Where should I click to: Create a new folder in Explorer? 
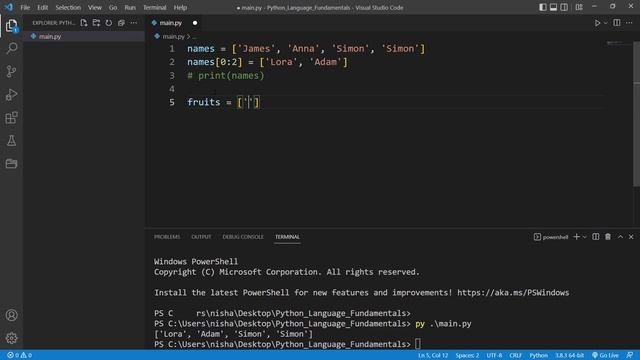(96, 23)
